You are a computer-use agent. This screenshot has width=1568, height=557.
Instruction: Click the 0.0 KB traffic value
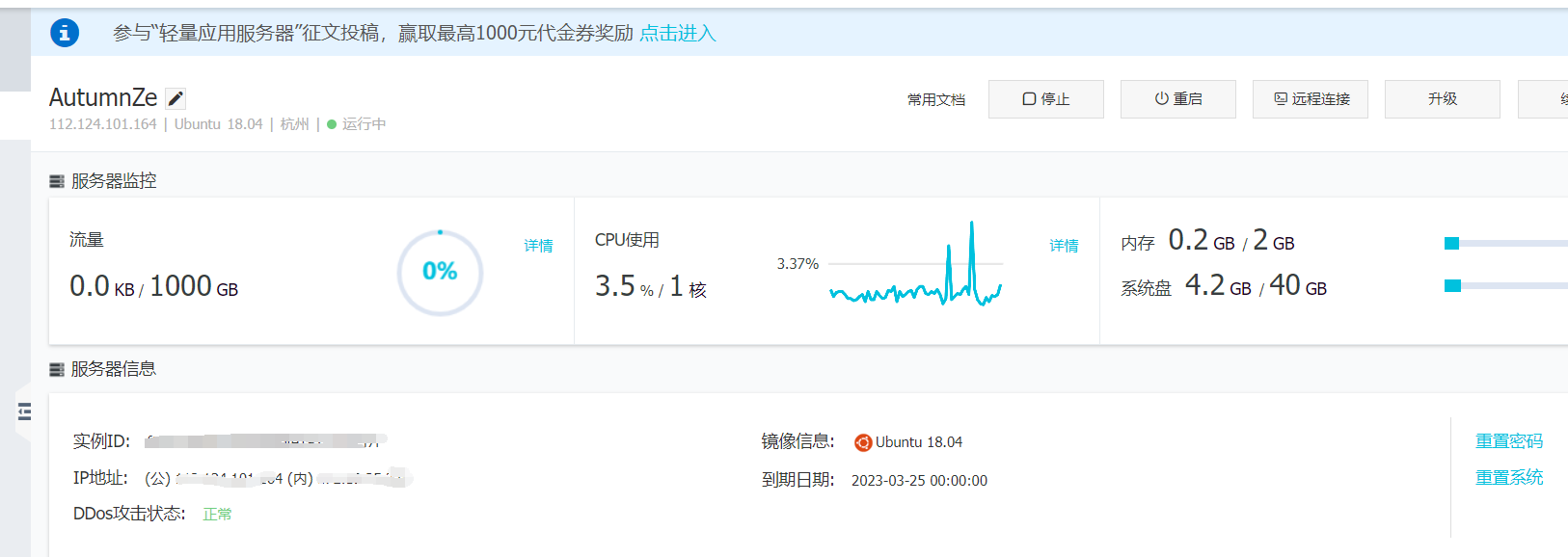(101, 286)
